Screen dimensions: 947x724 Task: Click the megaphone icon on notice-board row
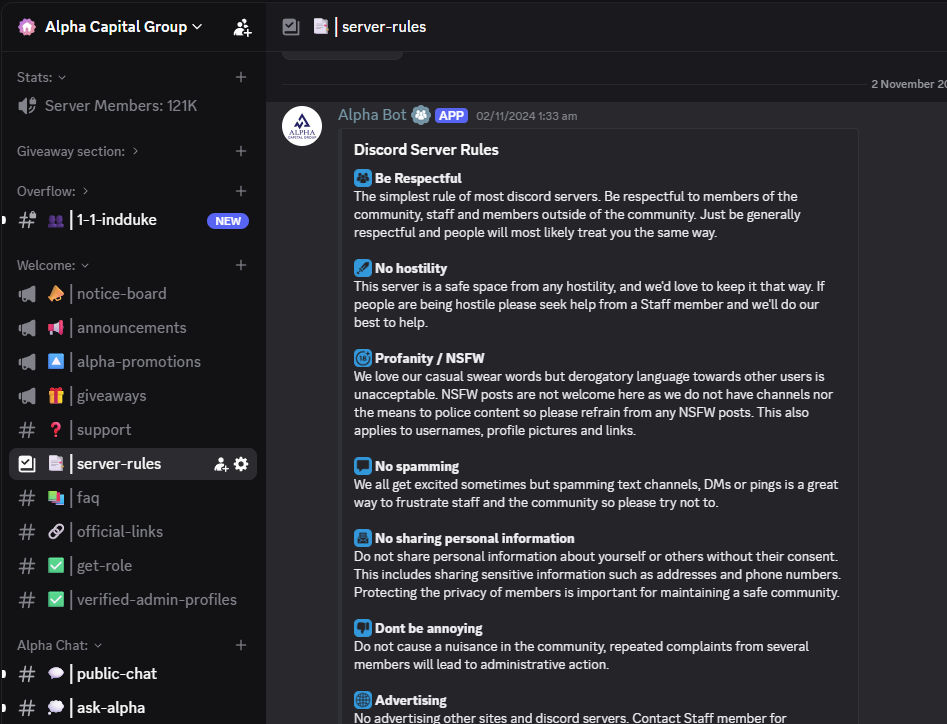27,294
